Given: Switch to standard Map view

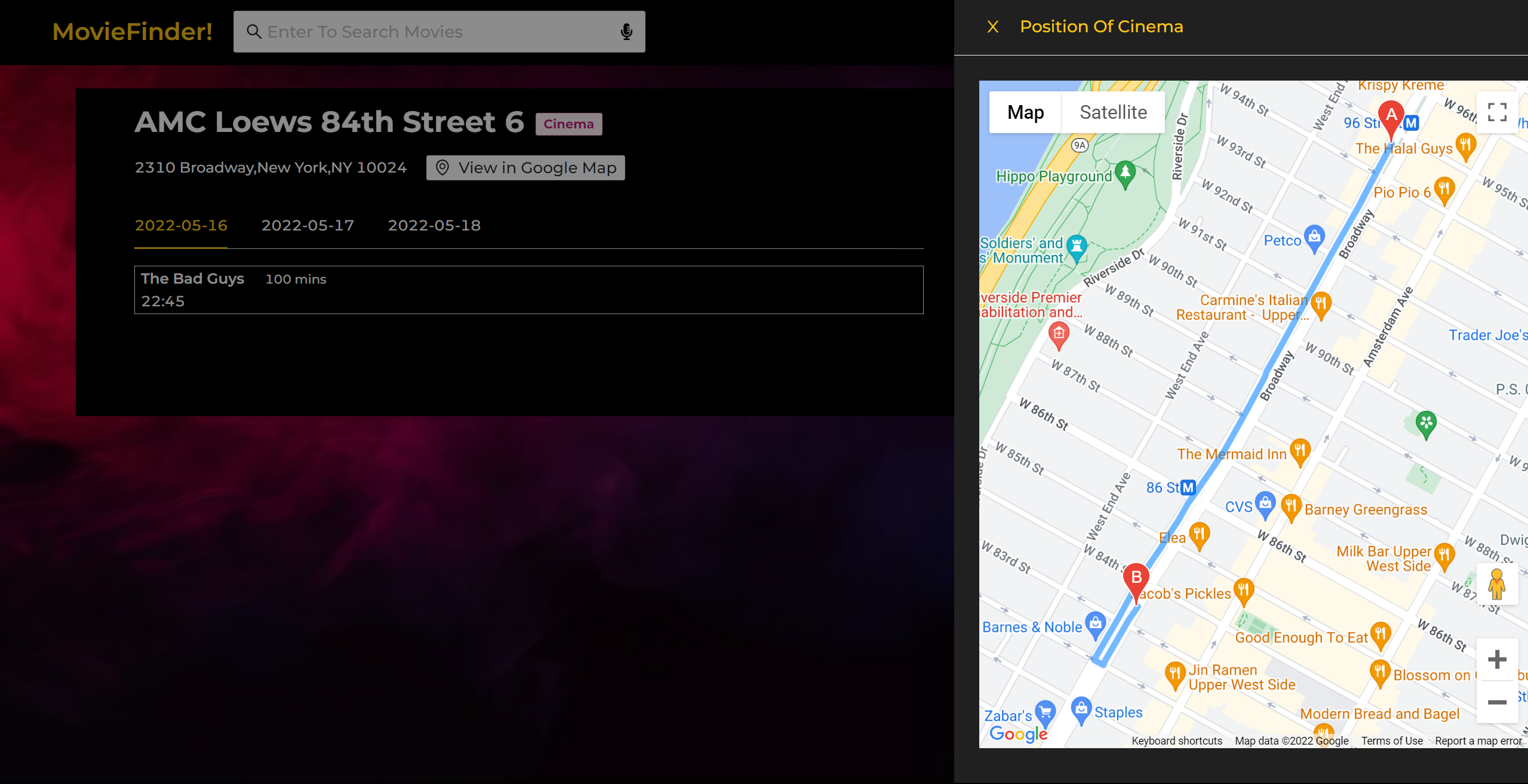Looking at the screenshot, I should pos(1025,112).
